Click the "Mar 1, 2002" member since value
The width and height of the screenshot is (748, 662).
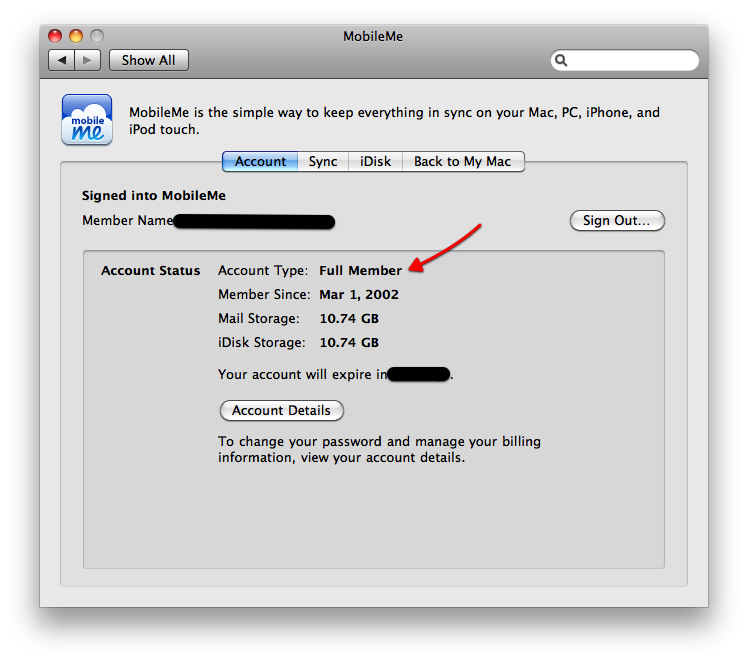[x=359, y=294]
